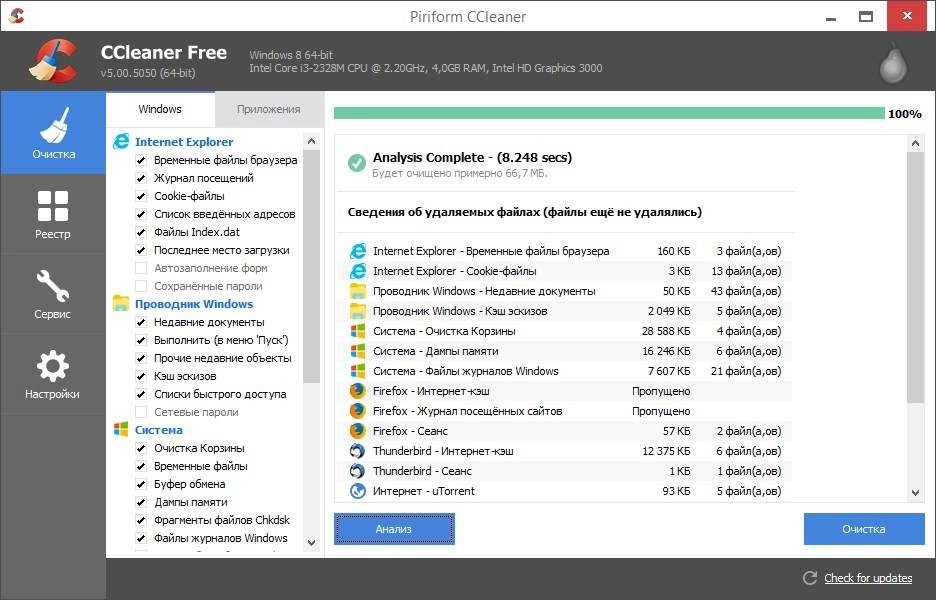Click Windows icon for Файлы журналов Windows result
936x600 pixels.
coord(358,371)
